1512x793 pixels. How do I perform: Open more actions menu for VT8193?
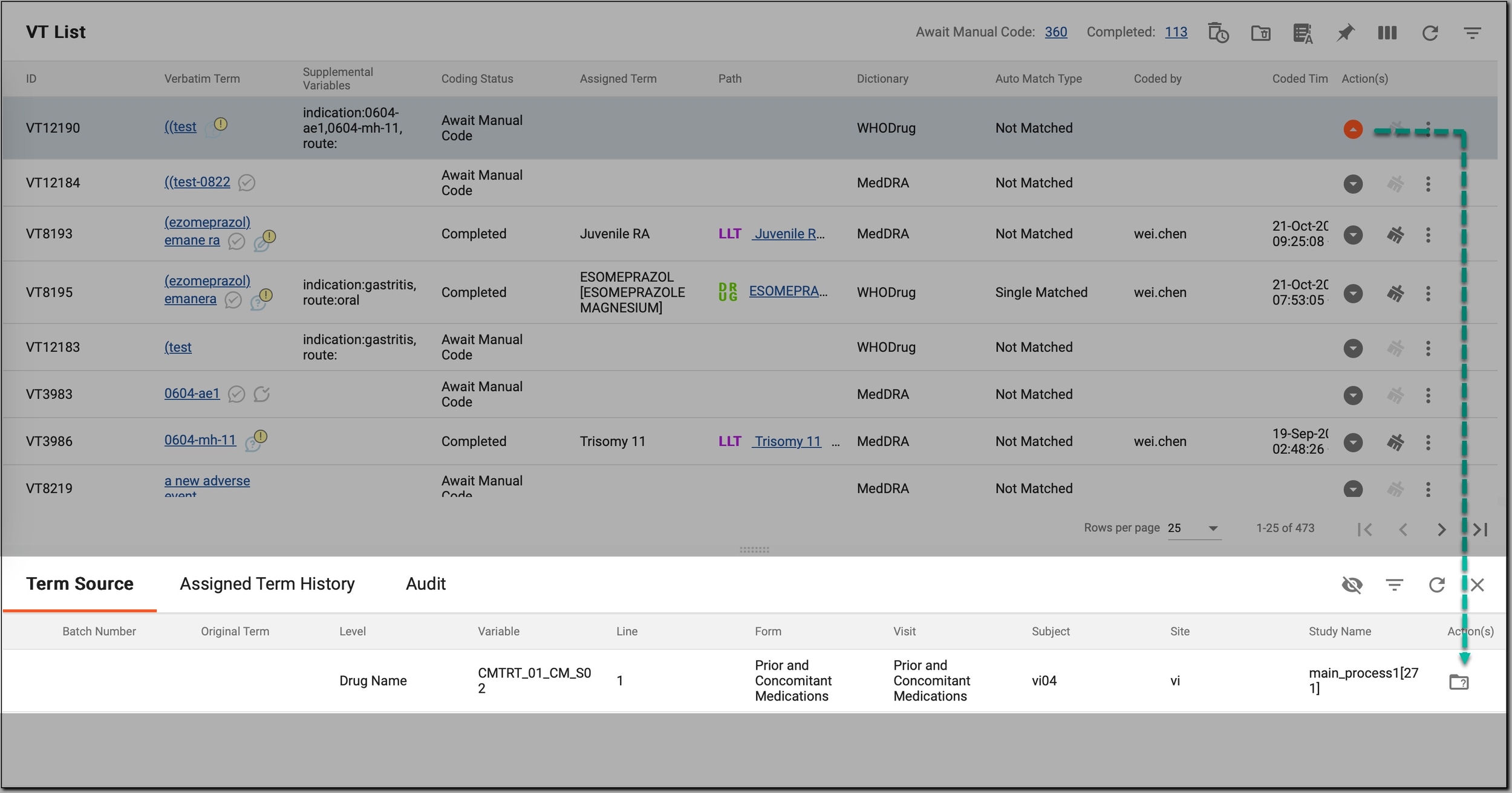pos(1428,235)
